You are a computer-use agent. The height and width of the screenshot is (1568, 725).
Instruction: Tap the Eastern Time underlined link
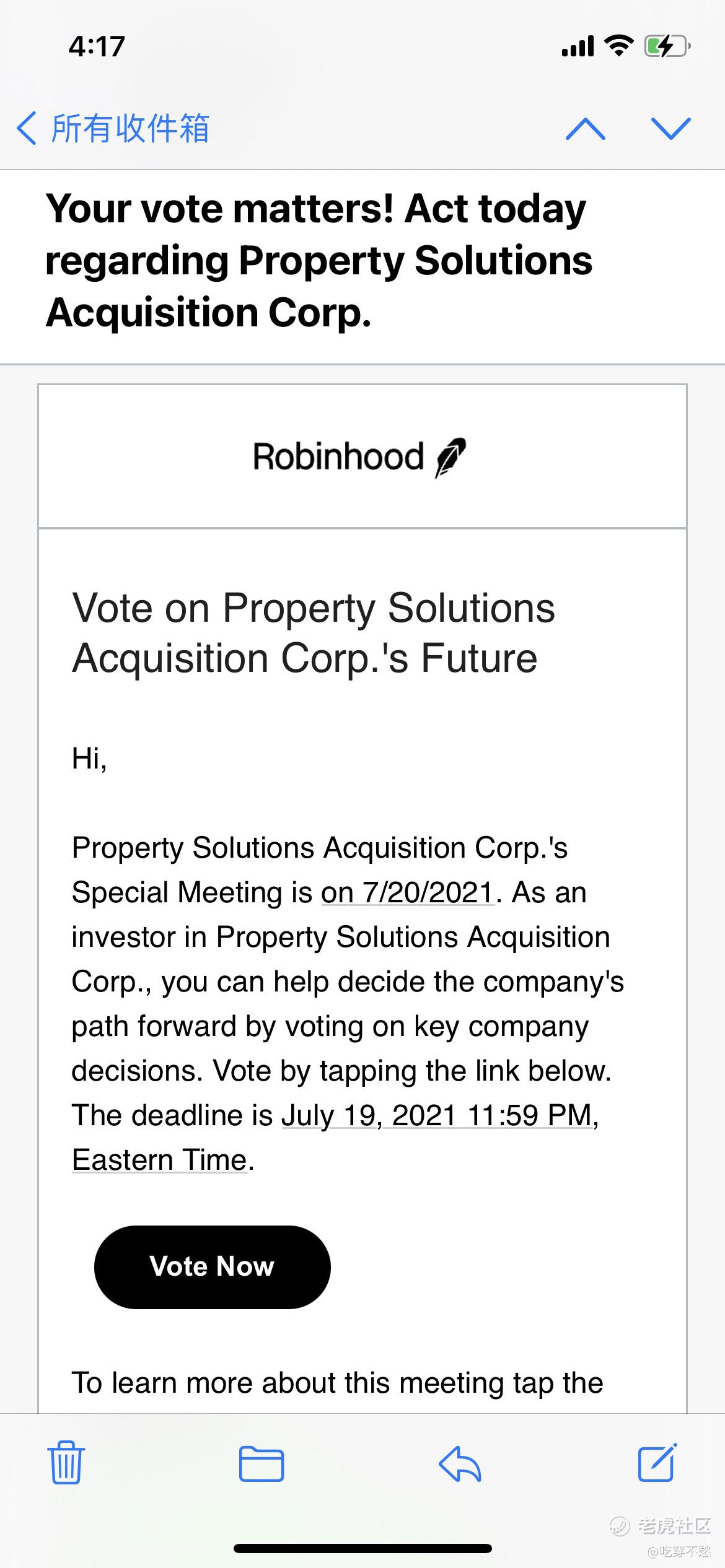[160, 1160]
